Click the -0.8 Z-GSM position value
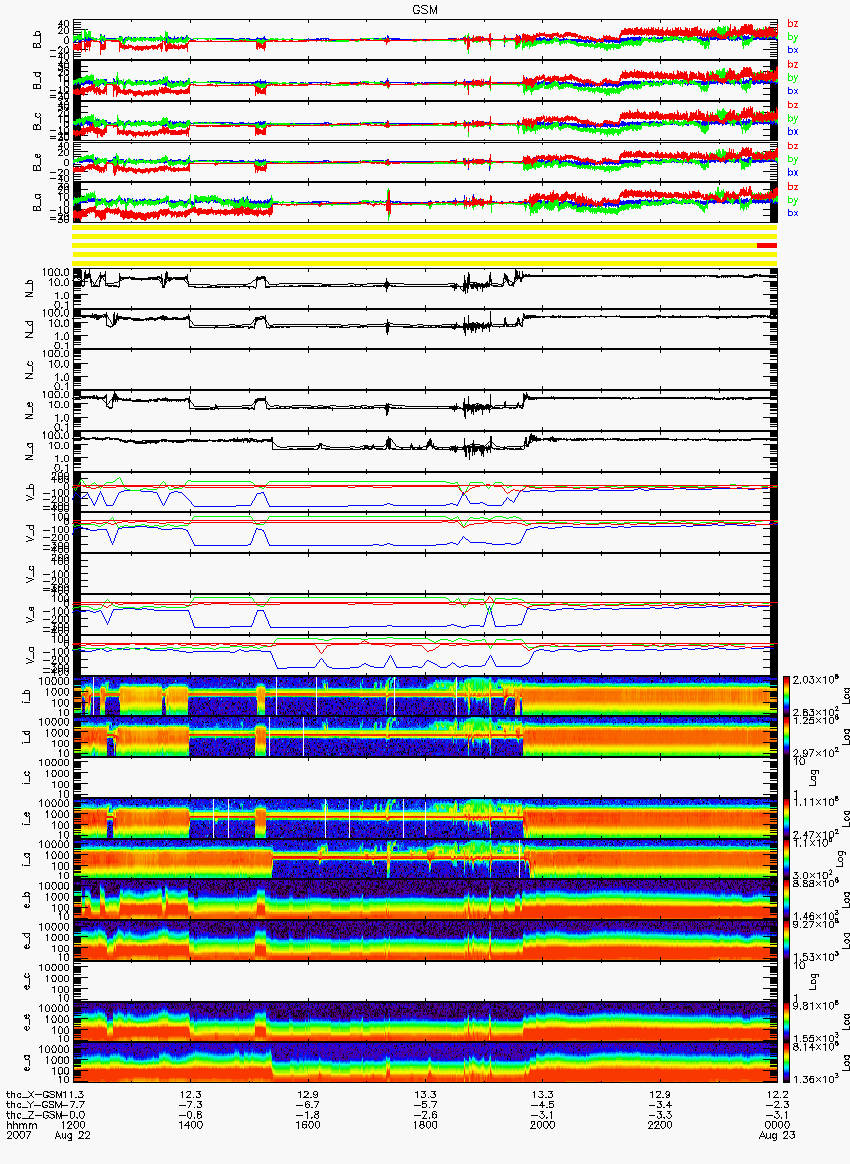Screen dimensions: 850x1164 (191, 1115)
